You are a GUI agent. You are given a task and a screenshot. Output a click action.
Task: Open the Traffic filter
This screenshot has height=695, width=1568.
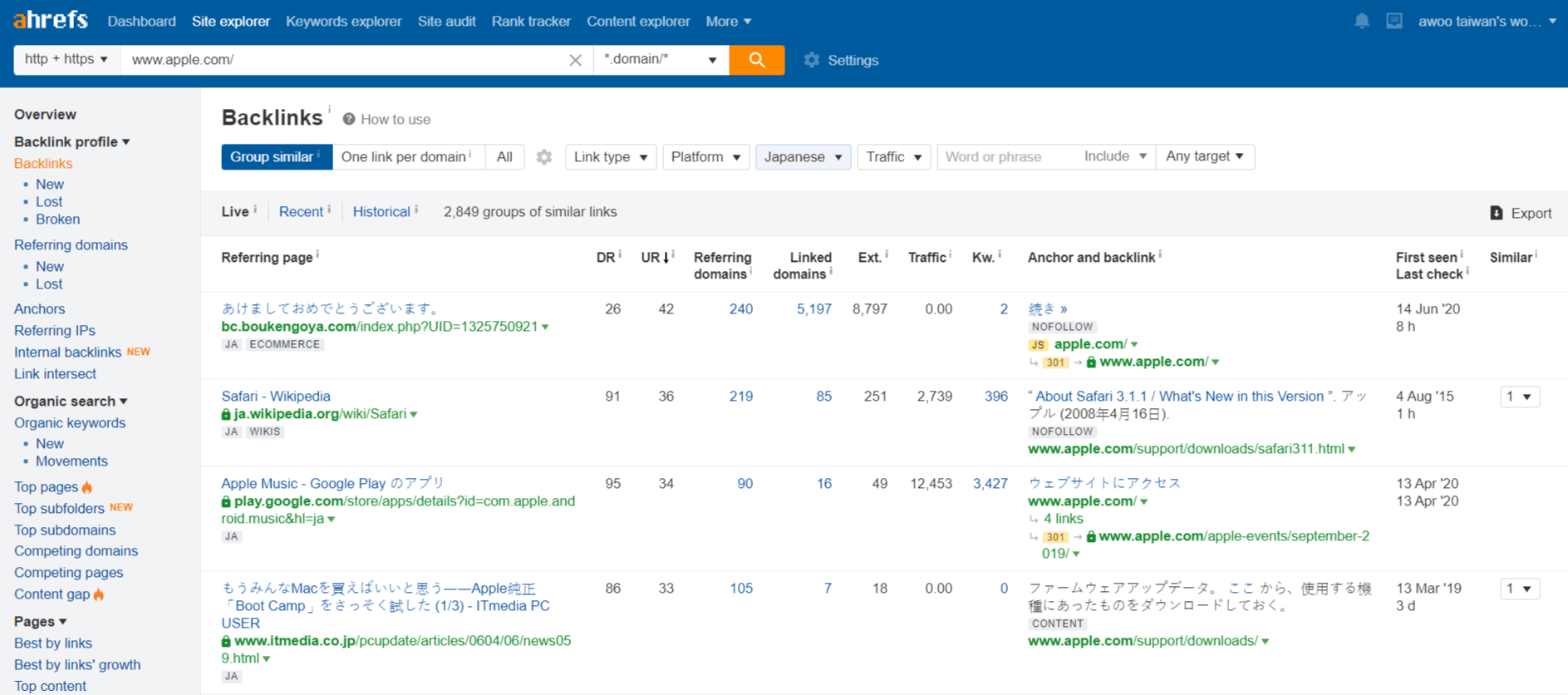894,157
